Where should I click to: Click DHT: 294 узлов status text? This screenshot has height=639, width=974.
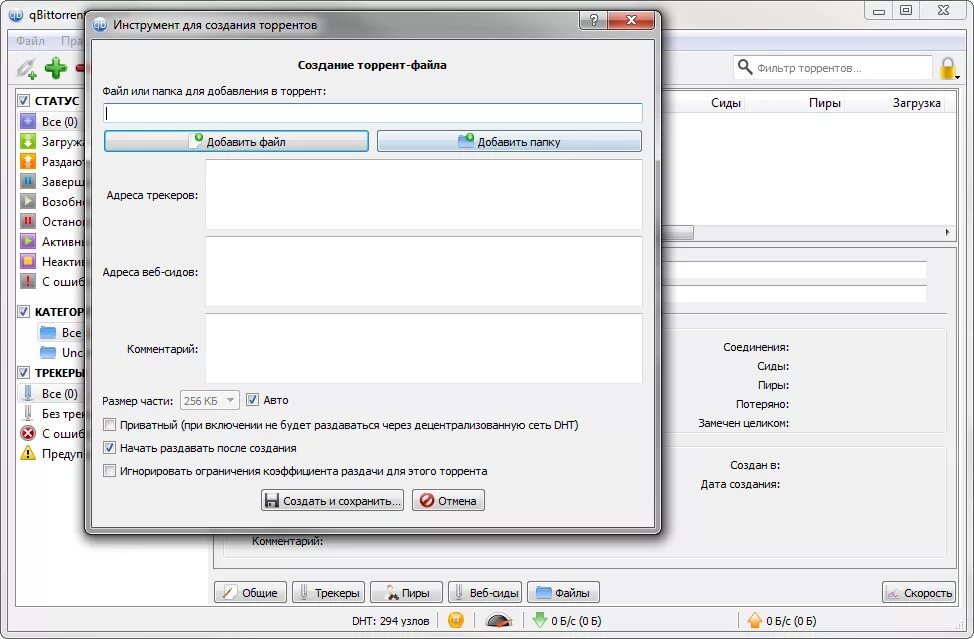tap(391, 621)
